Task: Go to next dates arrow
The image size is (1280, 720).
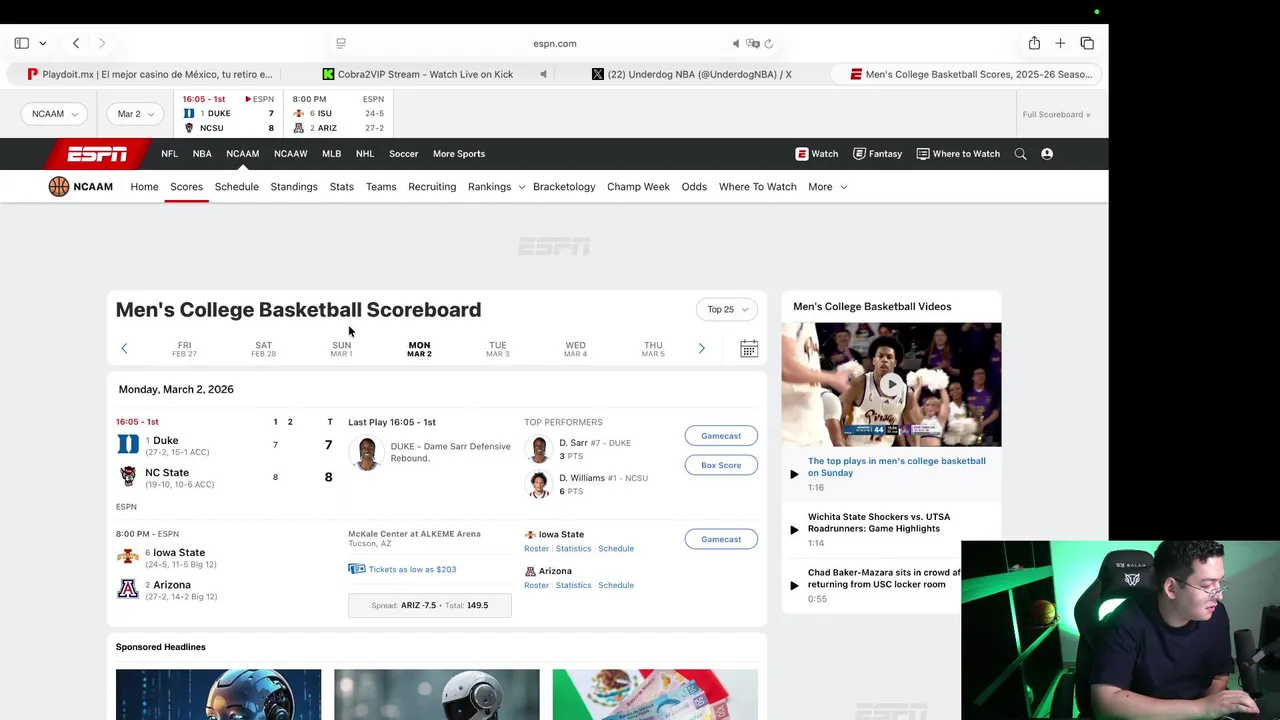Action: (701, 348)
